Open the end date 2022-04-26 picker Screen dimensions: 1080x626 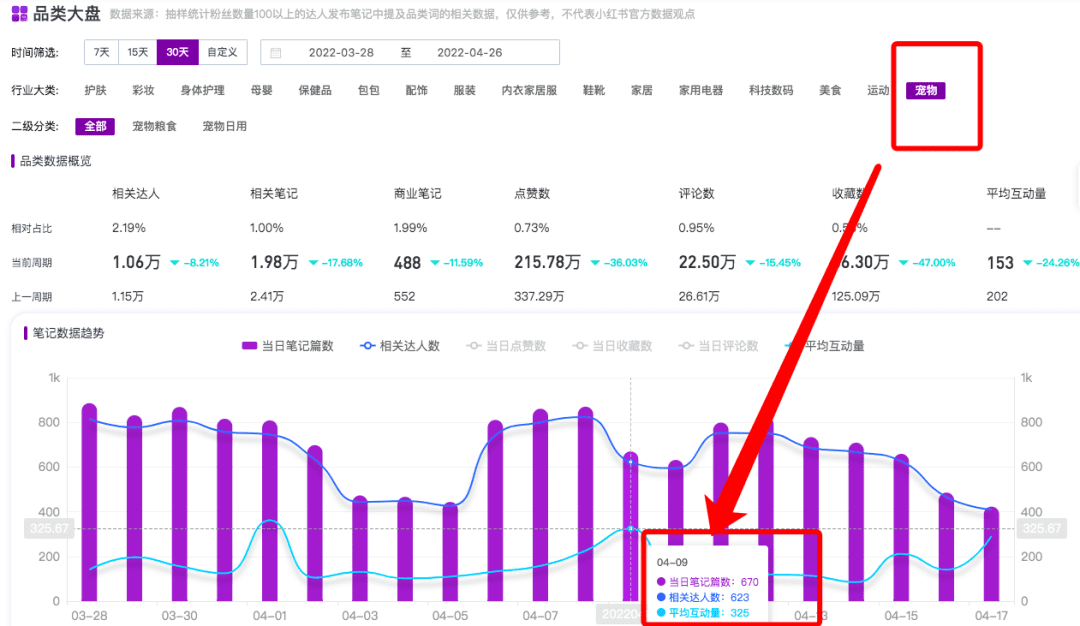469,53
